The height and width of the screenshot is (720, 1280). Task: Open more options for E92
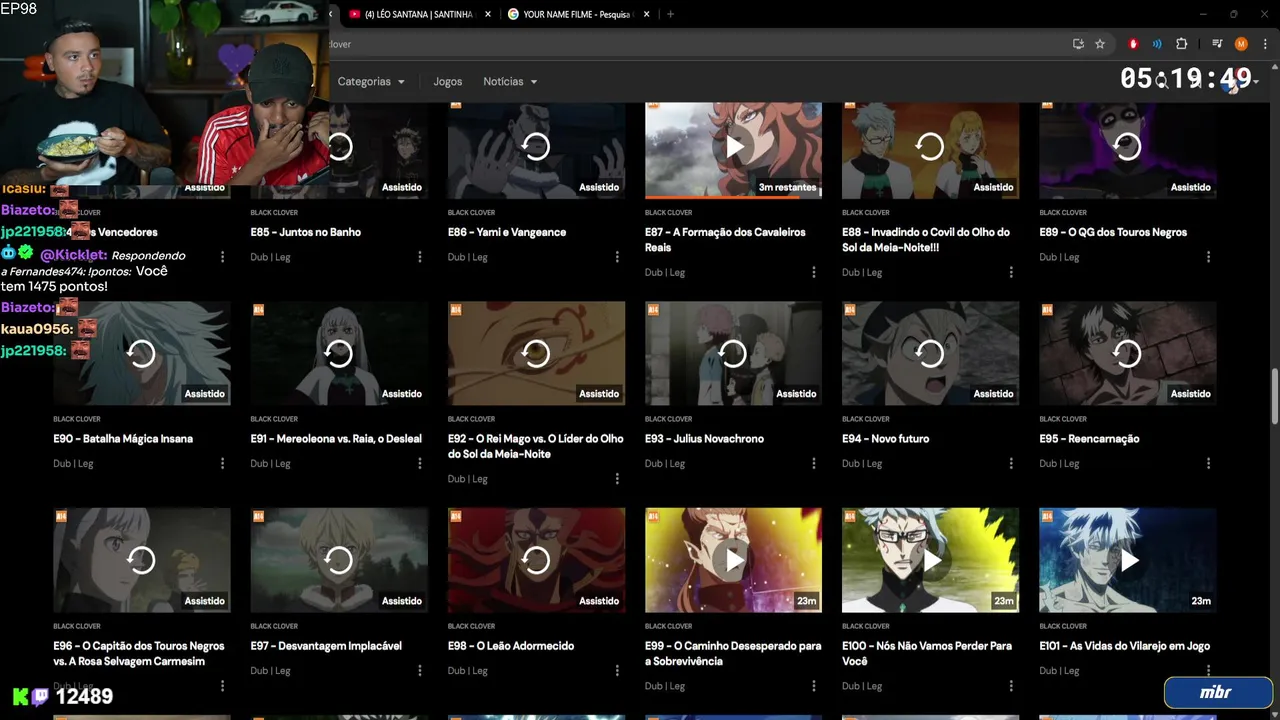[x=617, y=479]
